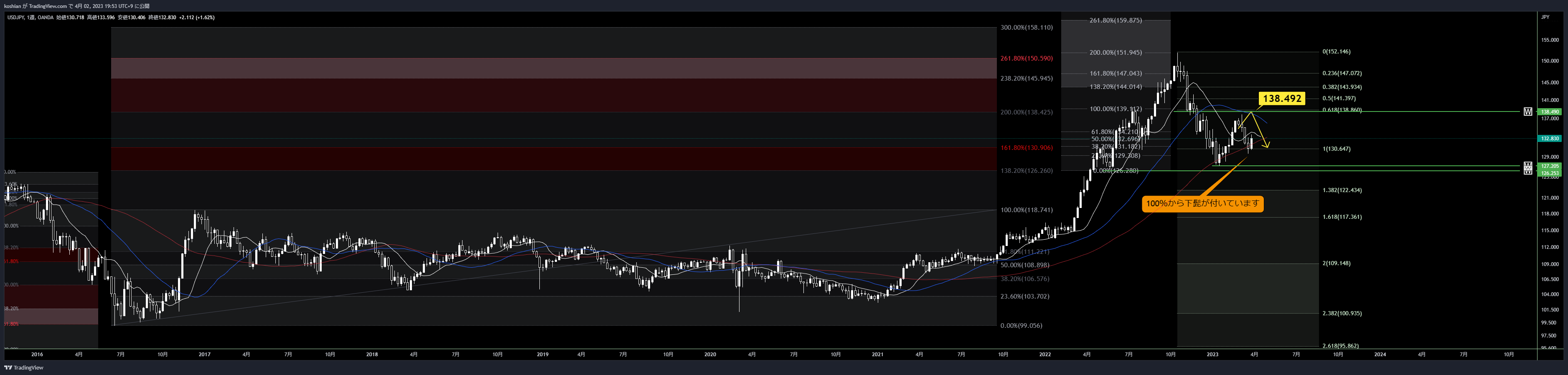This screenshot has width=1568, height=375.
Task: Click the red 261.80%(150.590) Fibonacci label
Action: click(x=1026, y=58)
